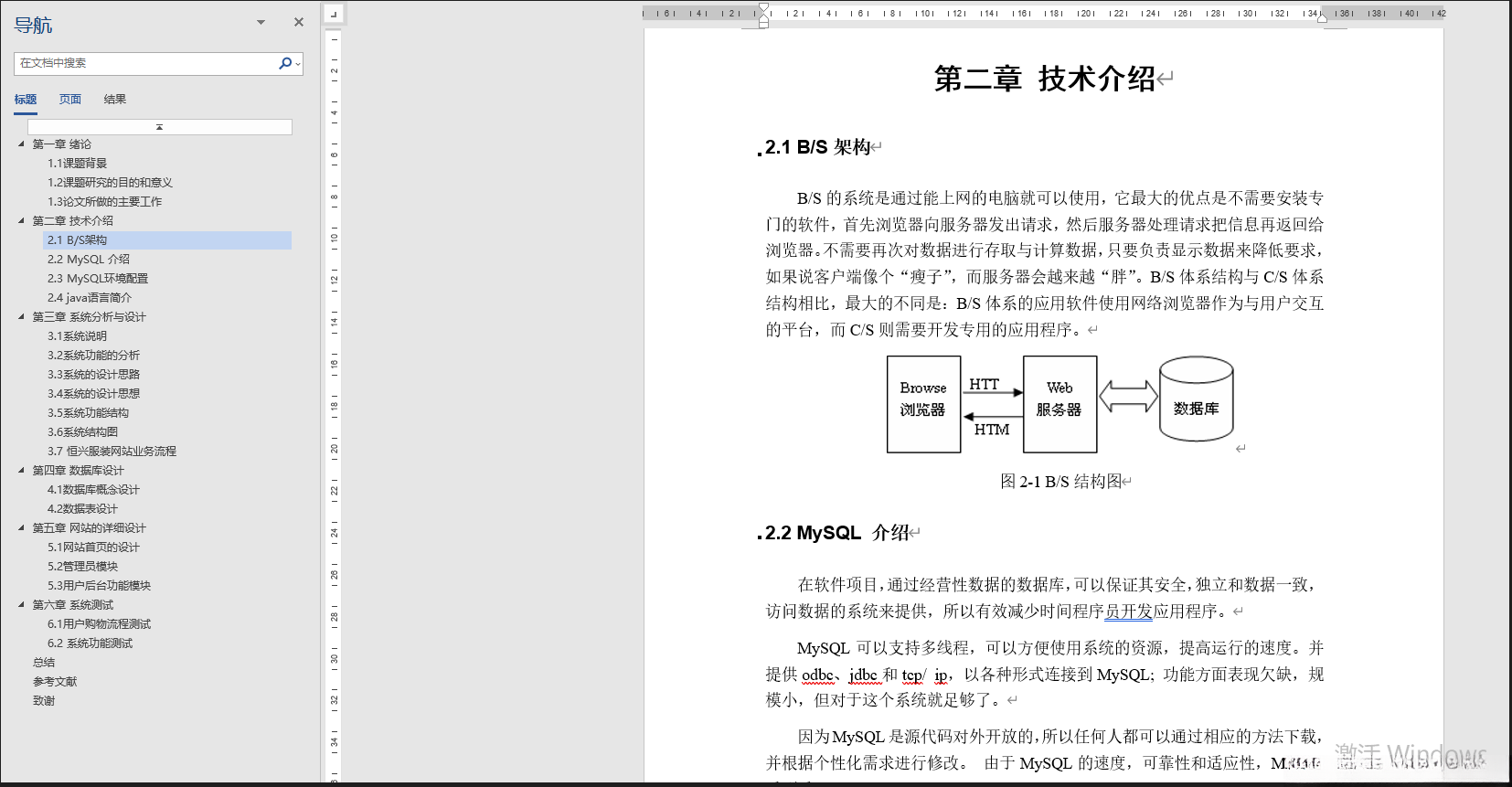Select the Web 服务器 box in diagram
The width and height of the screenshot is (1512, 787).
1059,404
